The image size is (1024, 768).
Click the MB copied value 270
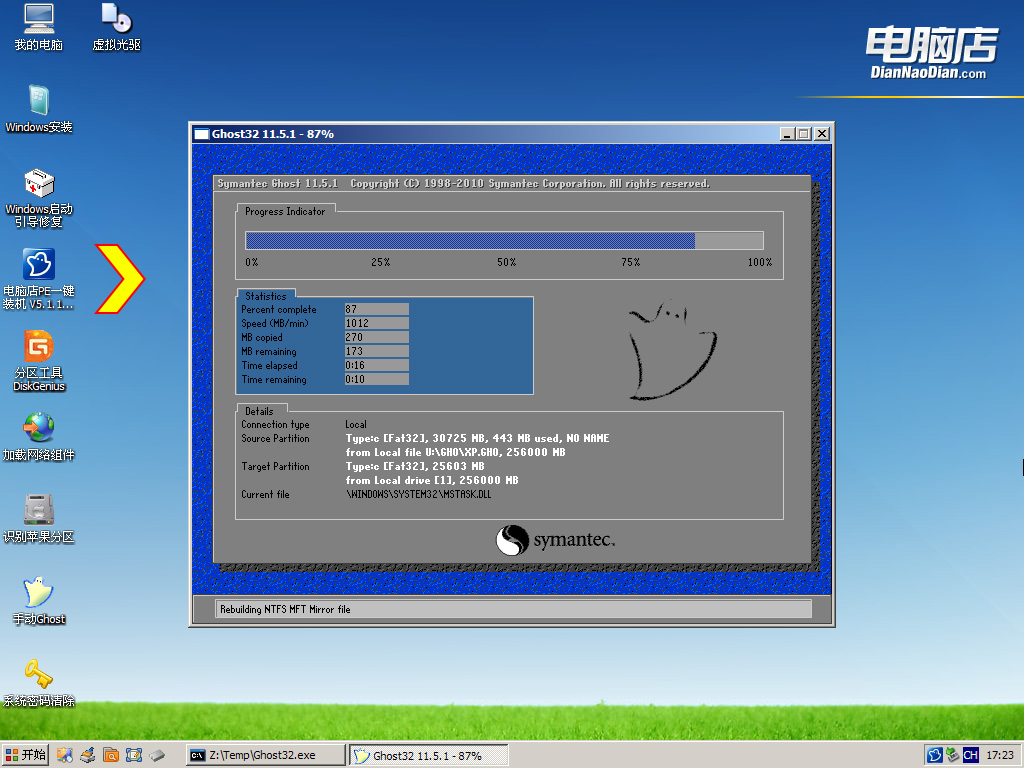click(x=377, y=337)
